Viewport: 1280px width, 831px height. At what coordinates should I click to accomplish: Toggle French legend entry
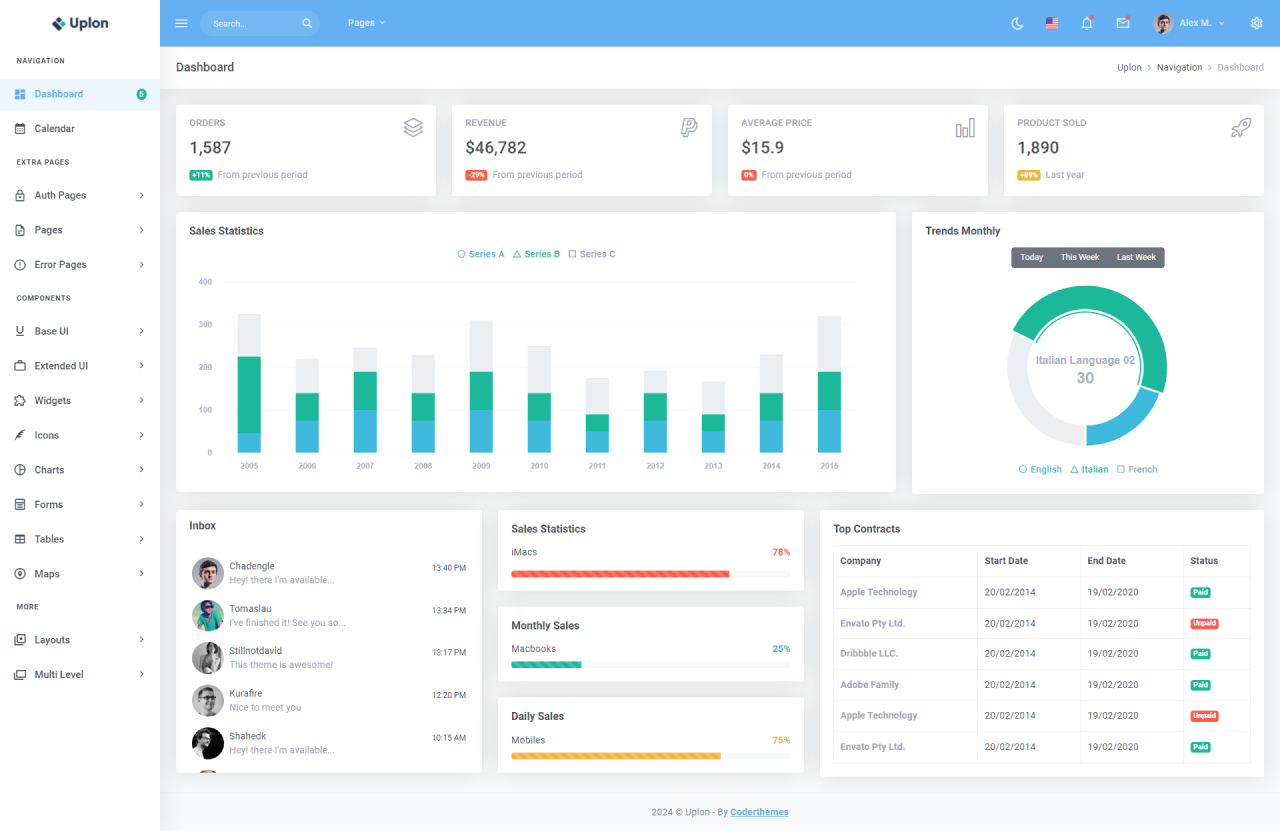pos(1137,469)
